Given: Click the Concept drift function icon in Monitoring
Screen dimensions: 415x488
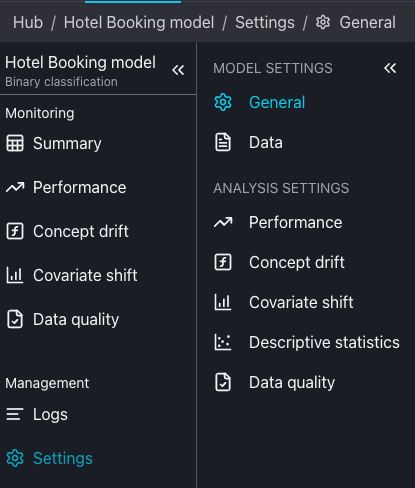Looking at the screenshot, I should click(15, 231).
